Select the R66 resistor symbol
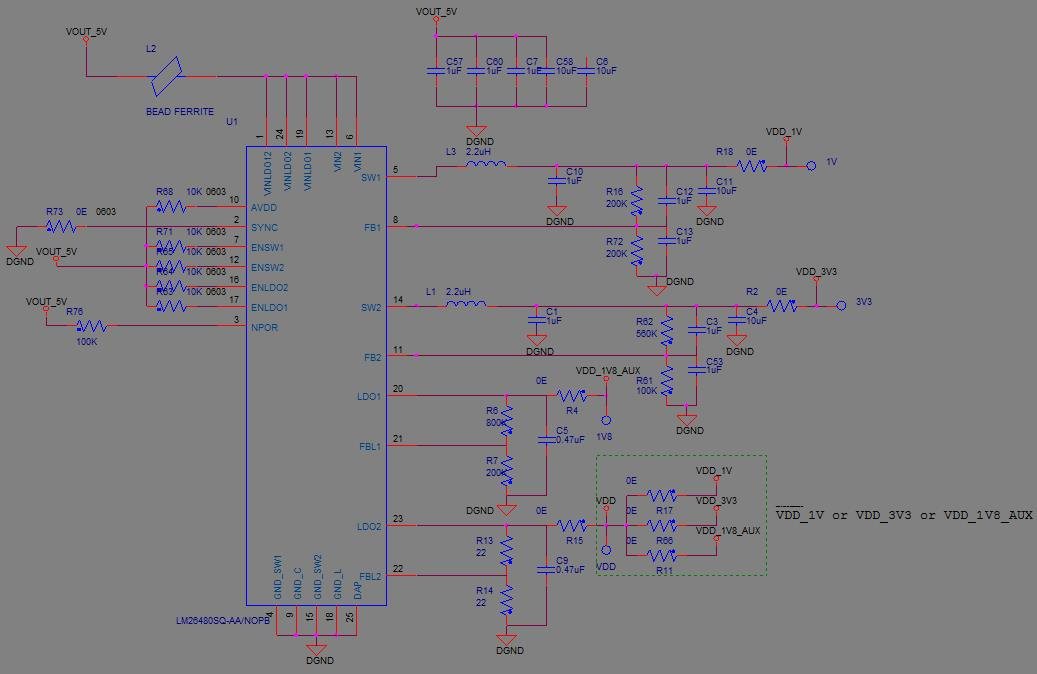Screen dimensions: 1037x674 tap(661, 526)
